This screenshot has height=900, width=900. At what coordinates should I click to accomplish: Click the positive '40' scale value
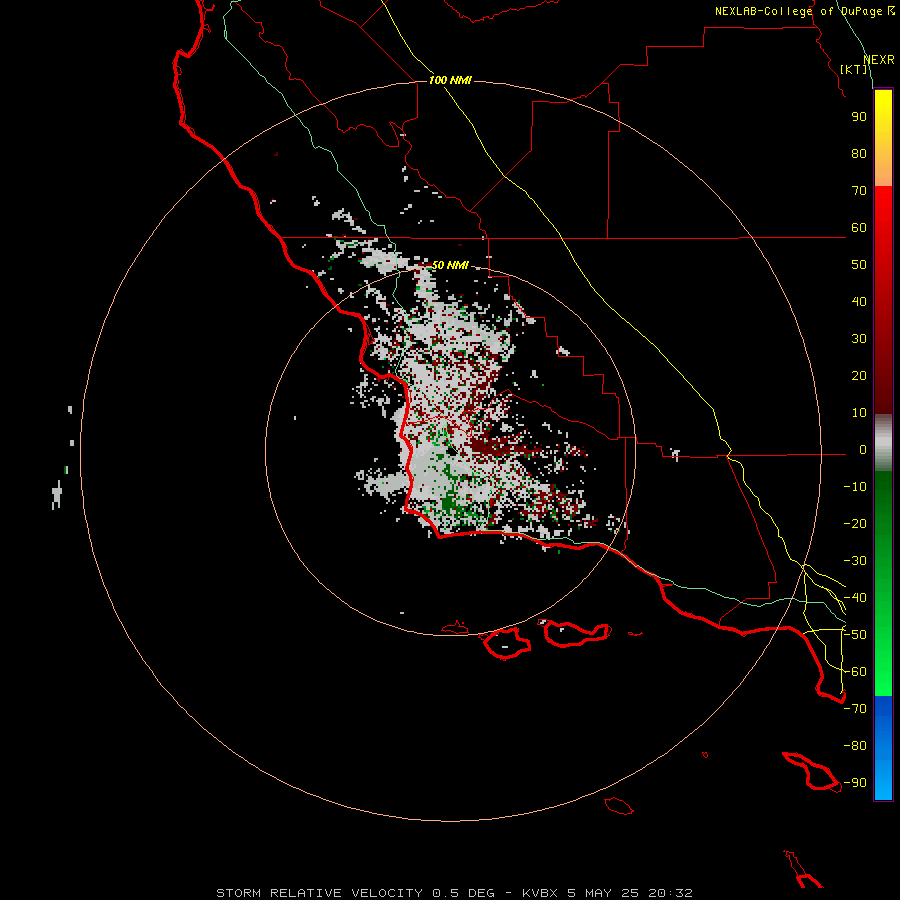point(859,302)
